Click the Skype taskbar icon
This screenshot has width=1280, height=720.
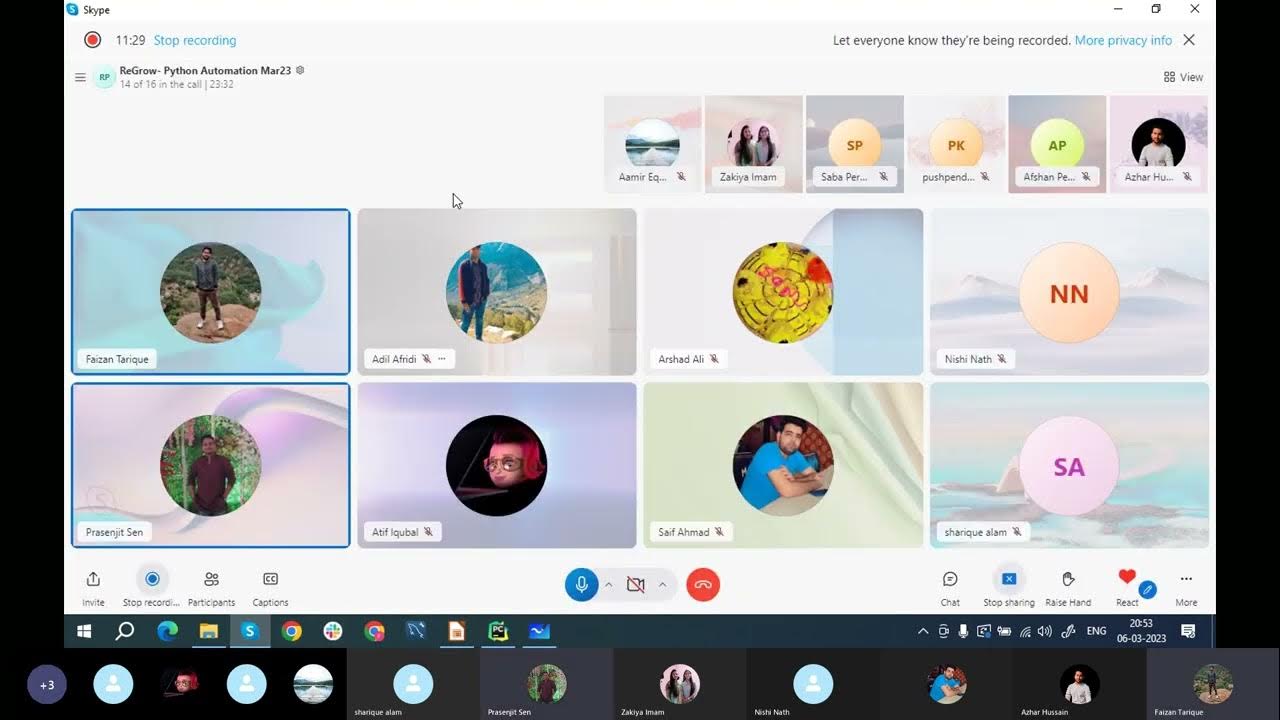(249, 631)
